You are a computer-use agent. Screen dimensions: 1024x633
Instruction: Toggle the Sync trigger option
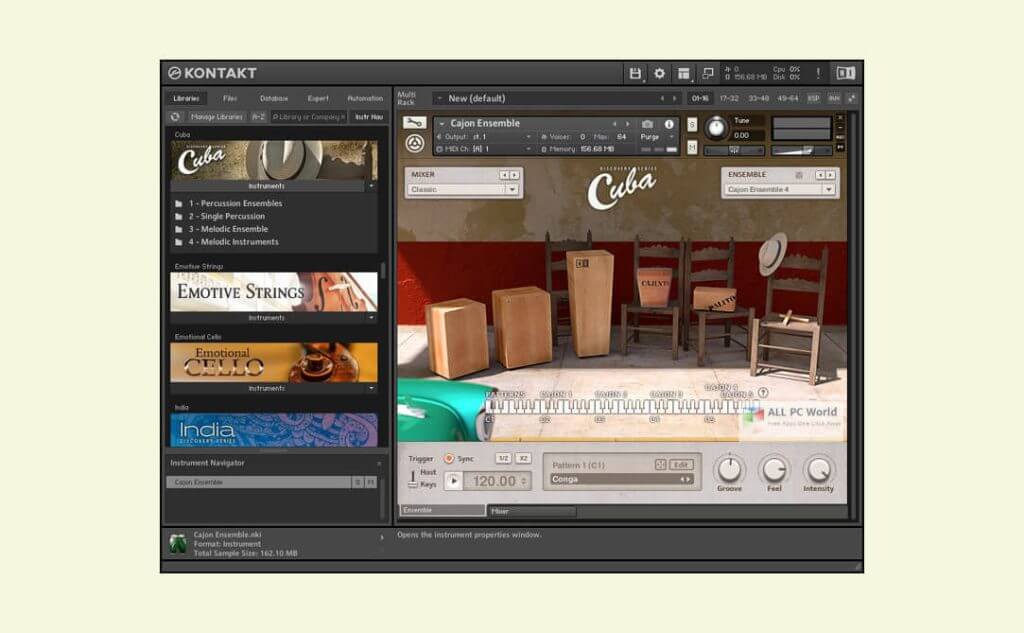(x=449, y=459)
